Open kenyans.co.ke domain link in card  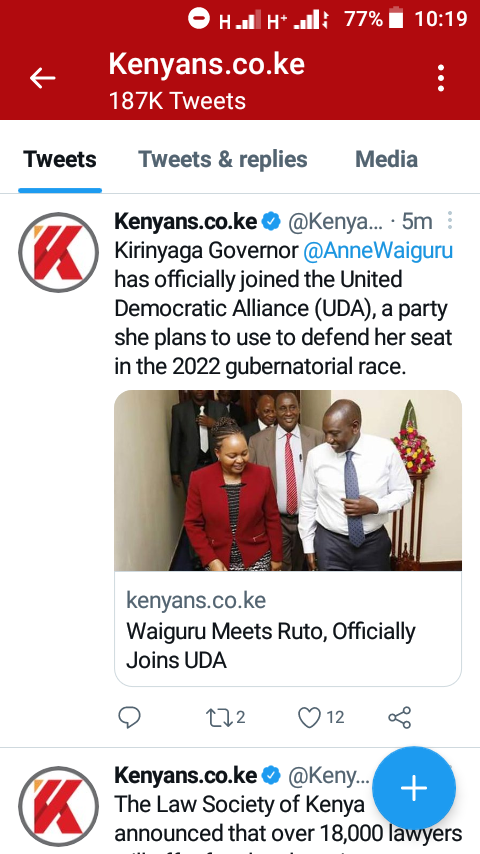click(196, 601)
